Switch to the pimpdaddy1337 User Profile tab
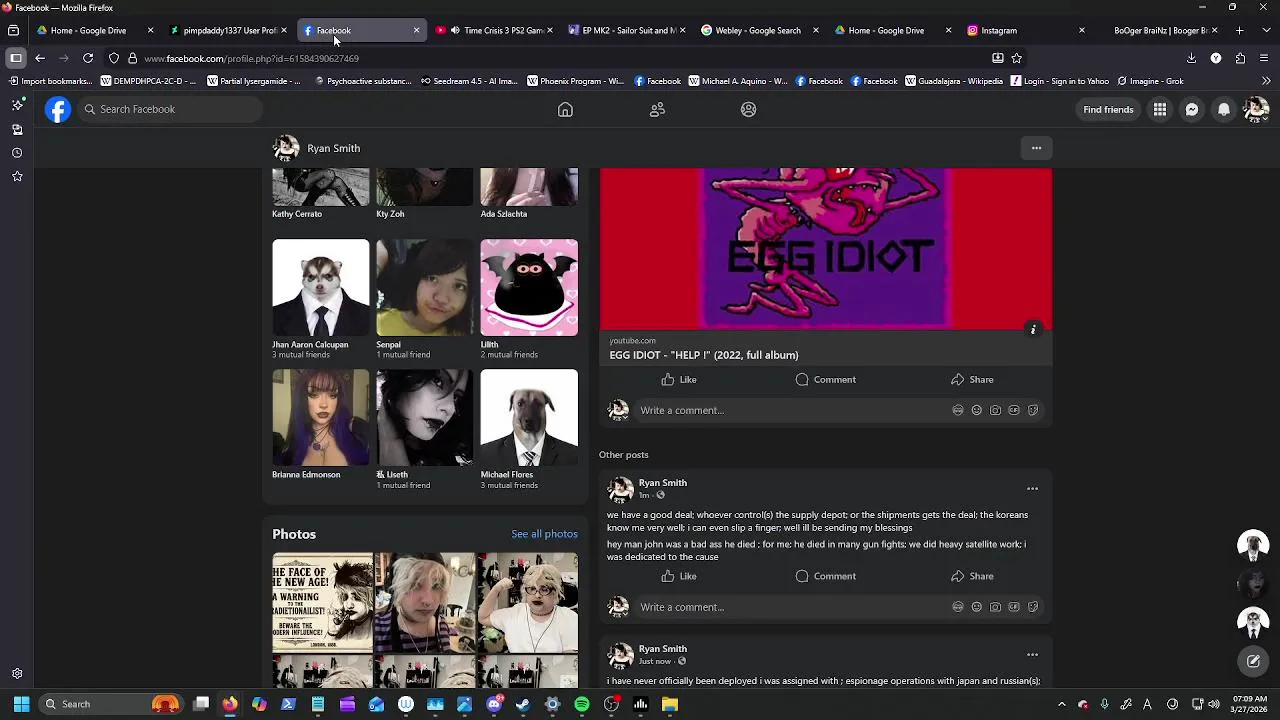The image size is (1280, 720). (x=225, y=31)
